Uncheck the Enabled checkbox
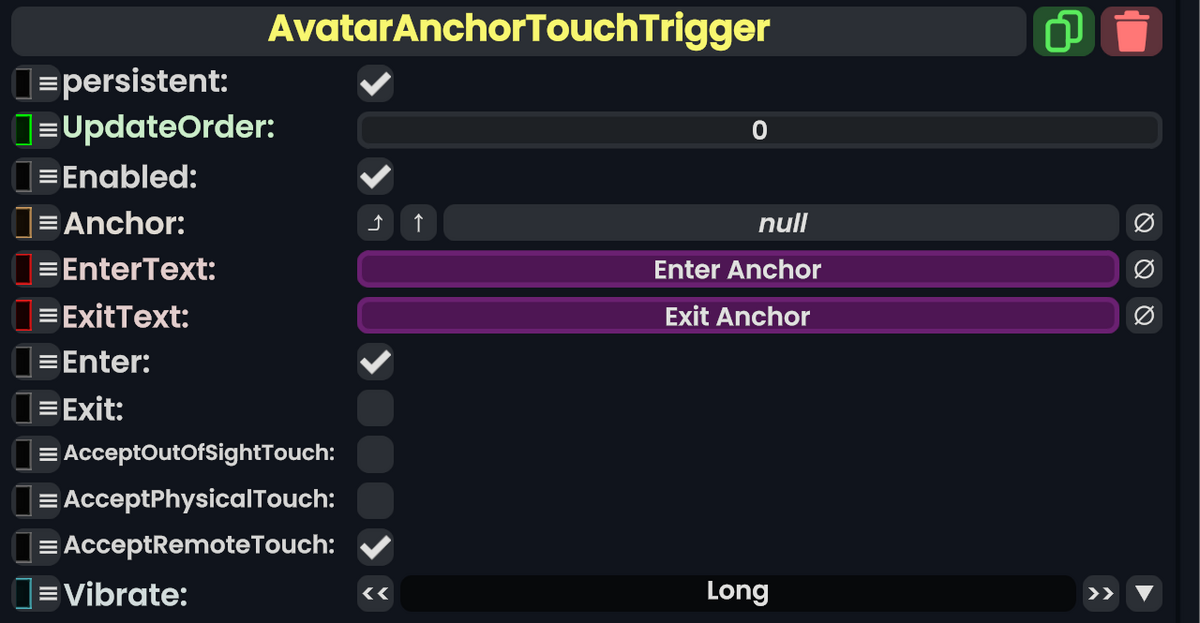 375,176
